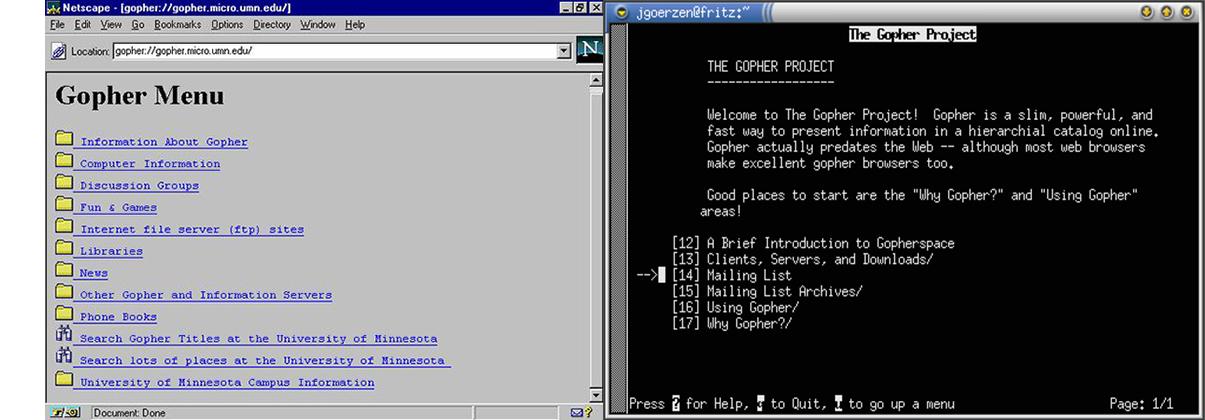Open the Options menu

[x=227, y=24]
